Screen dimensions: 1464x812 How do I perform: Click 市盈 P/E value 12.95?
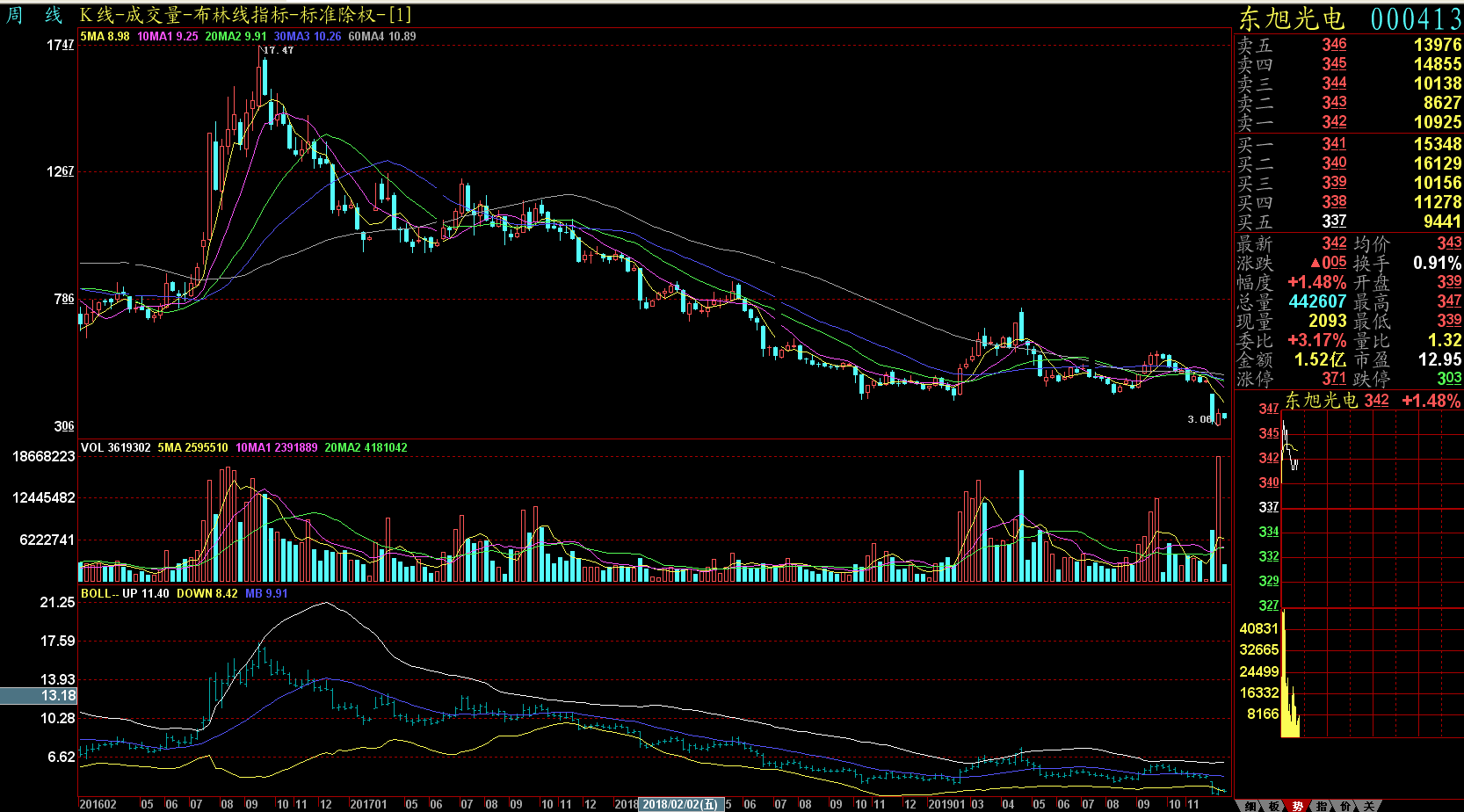coord(1440,359)
